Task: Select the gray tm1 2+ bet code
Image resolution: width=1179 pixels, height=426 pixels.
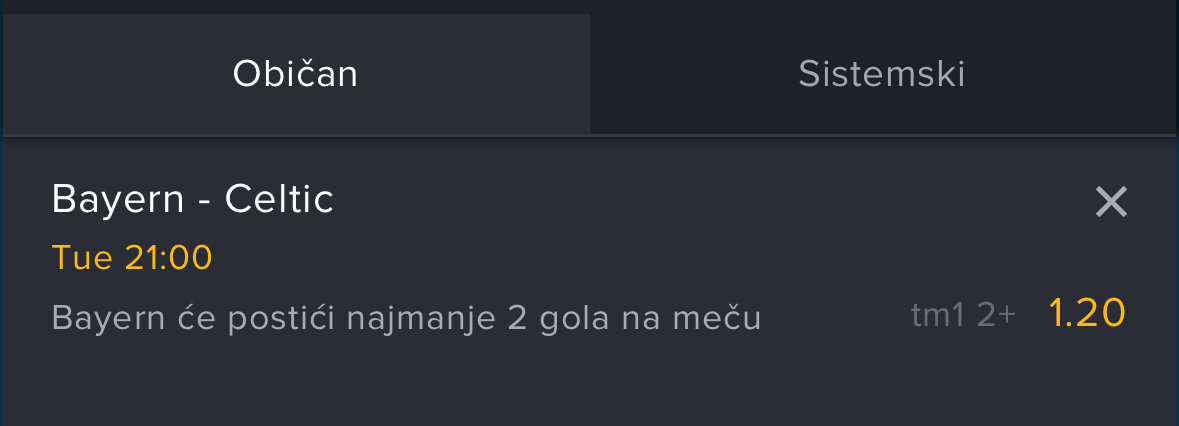Action: tap(963, 315)
